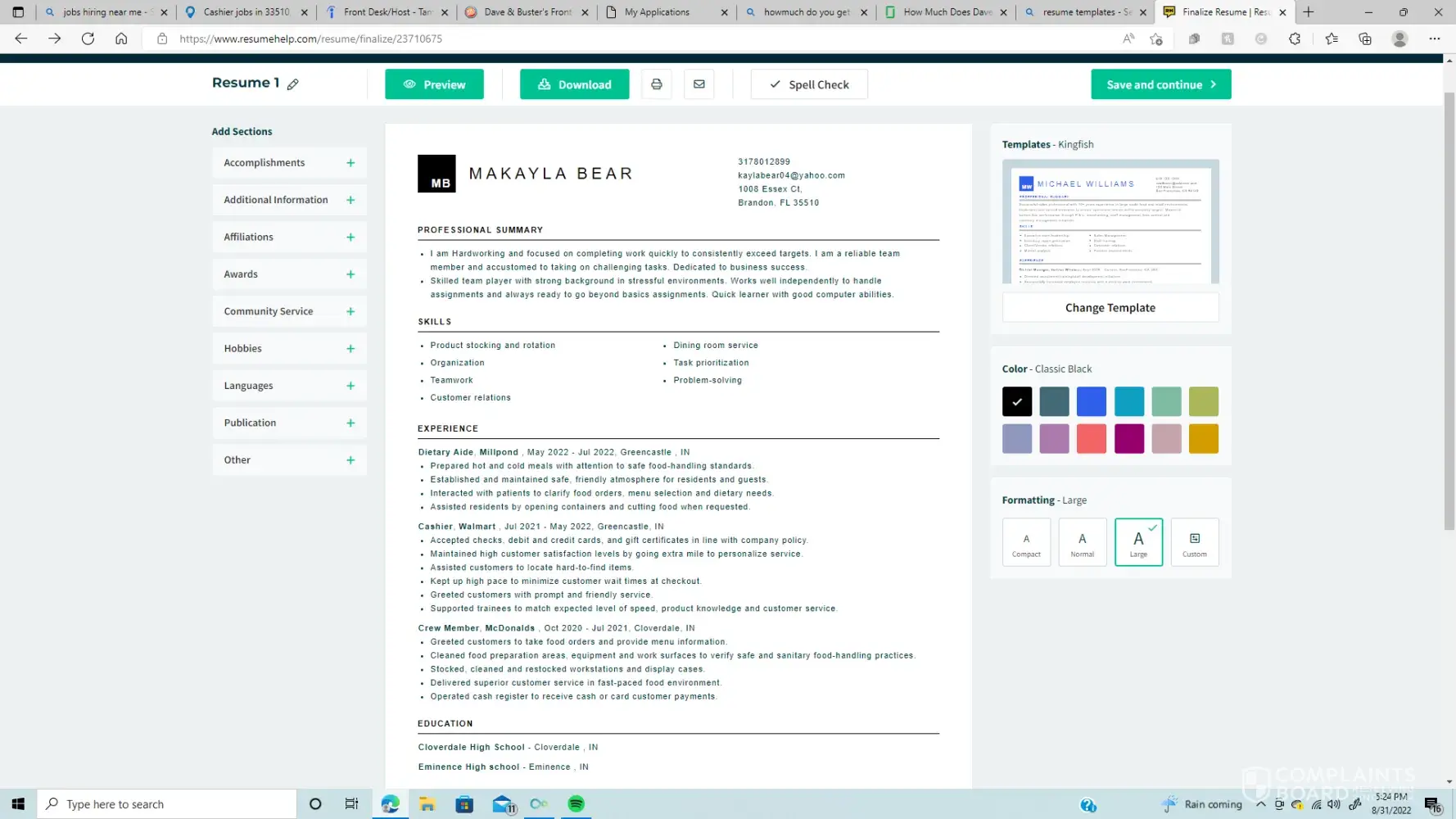Click the browser address bar URL
This screenshot has width=1456, height=819.
[x=310, y=38]
